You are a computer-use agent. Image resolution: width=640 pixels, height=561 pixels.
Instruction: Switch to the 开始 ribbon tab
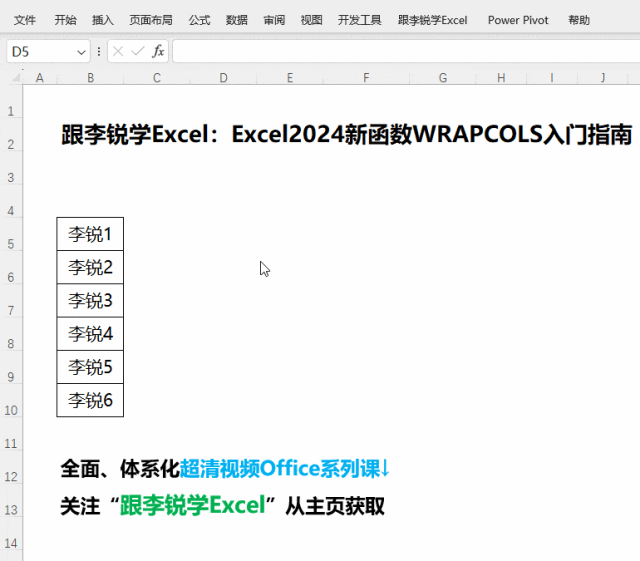click(x=65, y=20)
